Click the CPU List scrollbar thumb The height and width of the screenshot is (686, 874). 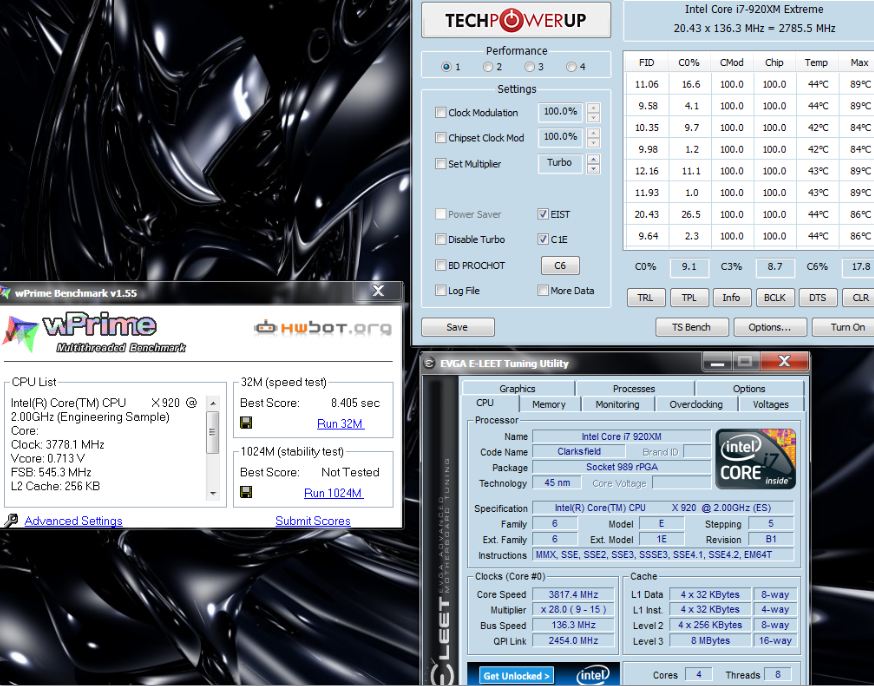(212, 432)
